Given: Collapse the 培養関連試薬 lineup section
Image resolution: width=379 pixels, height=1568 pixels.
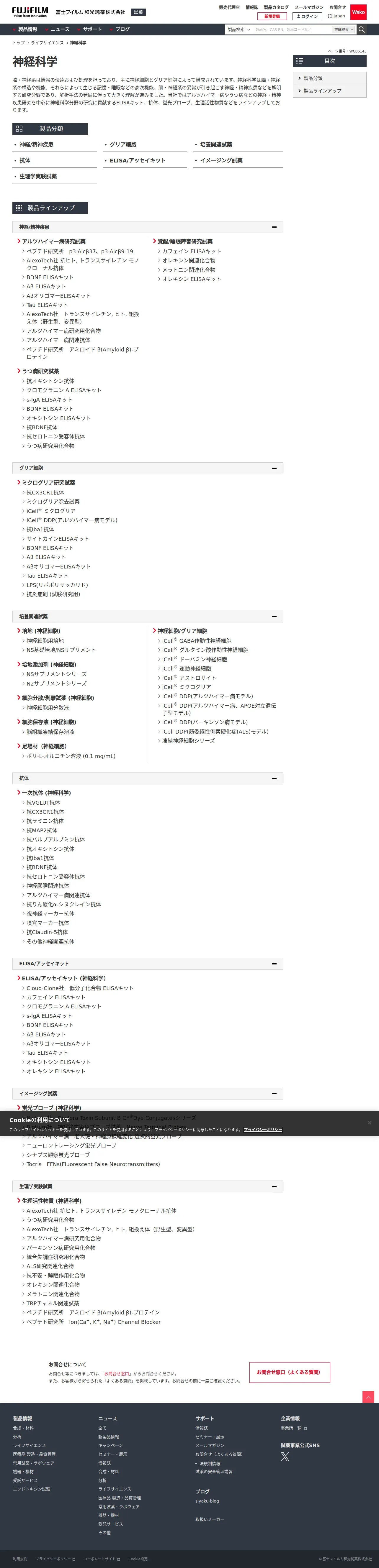Looking at the screenshot, I should 274,617.
